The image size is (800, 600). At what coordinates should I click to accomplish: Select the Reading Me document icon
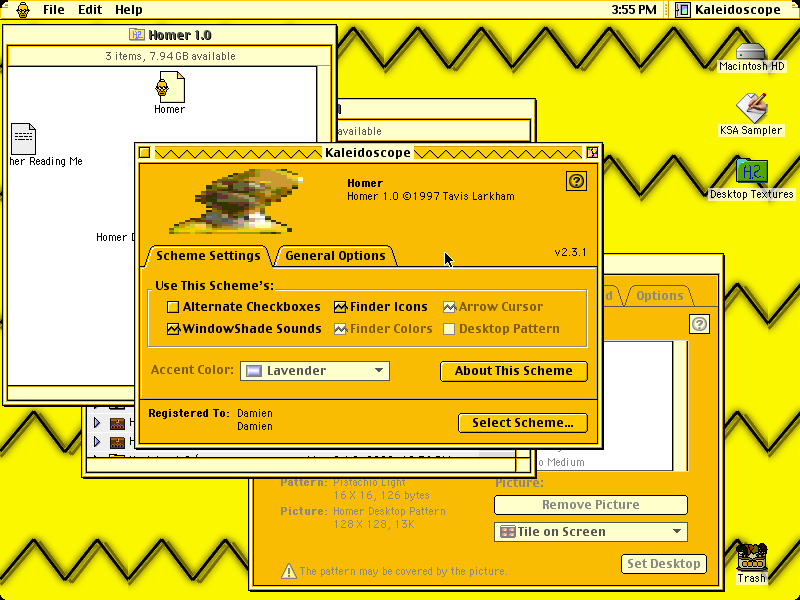[23, 139]
